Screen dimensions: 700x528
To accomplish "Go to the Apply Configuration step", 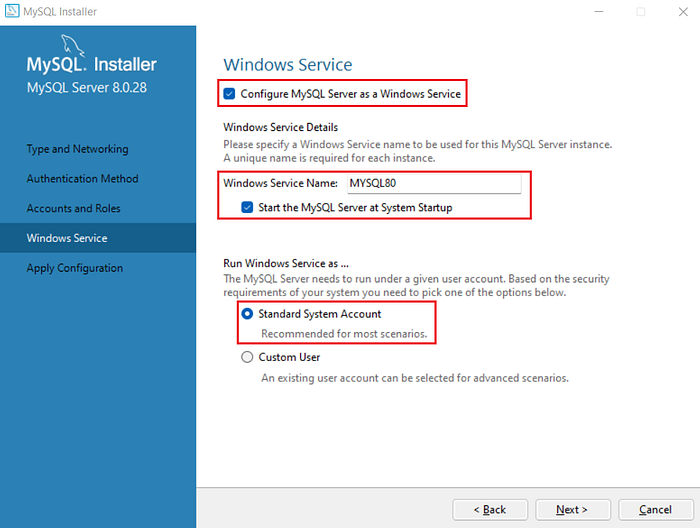I will click(75, 268).
